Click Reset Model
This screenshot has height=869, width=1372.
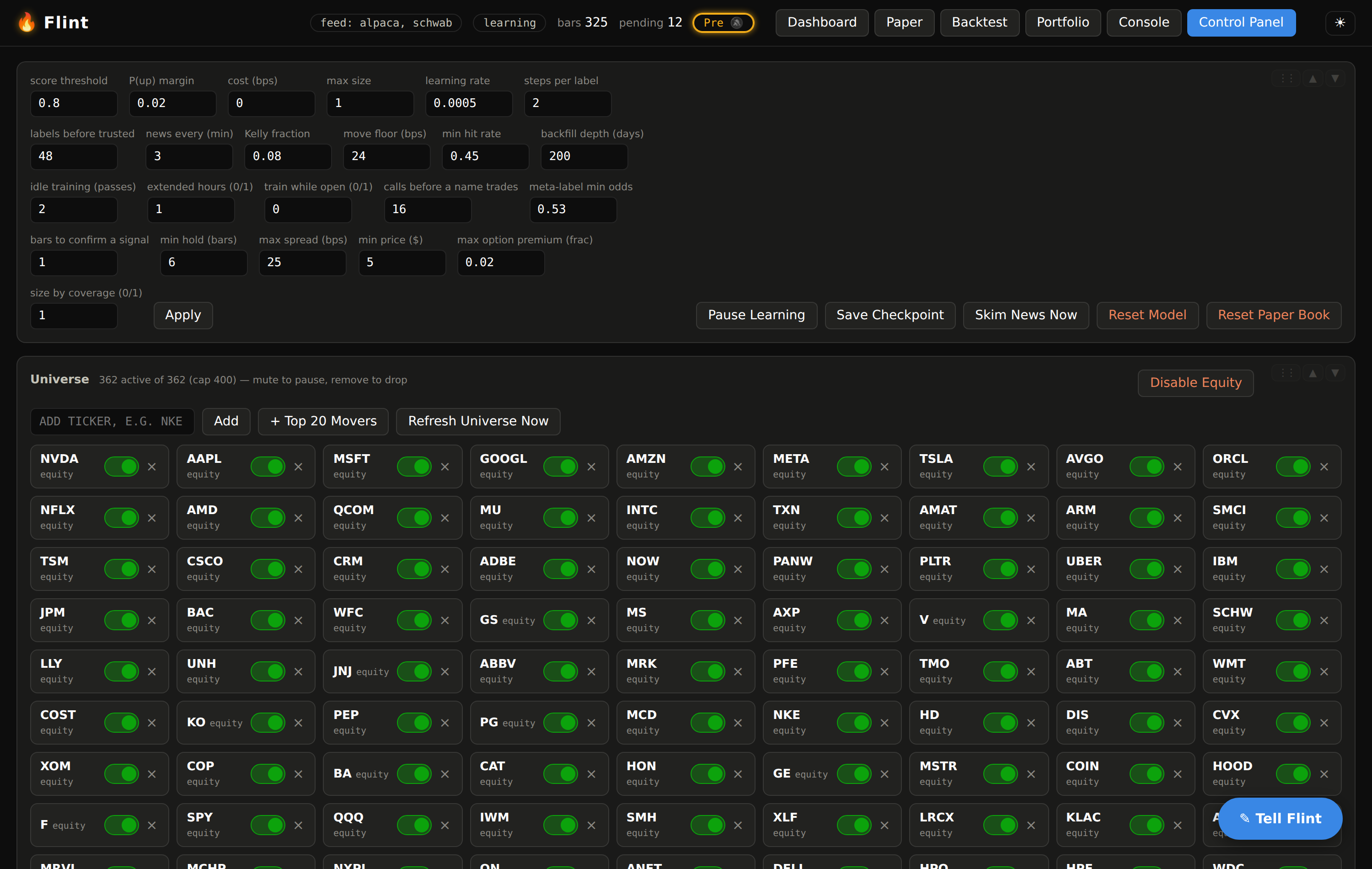[1147, 315]
